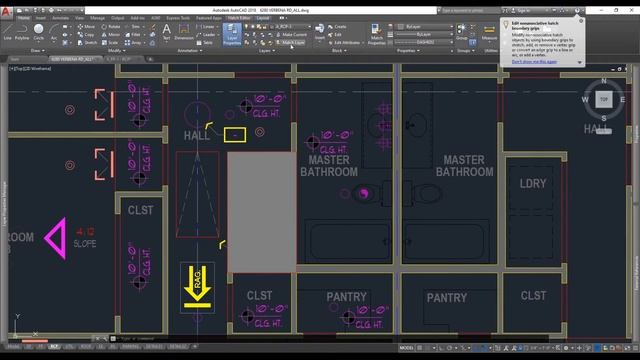Open a new drawing tab plus button
Screen dimensions: 640x360
tap(150, 59)
